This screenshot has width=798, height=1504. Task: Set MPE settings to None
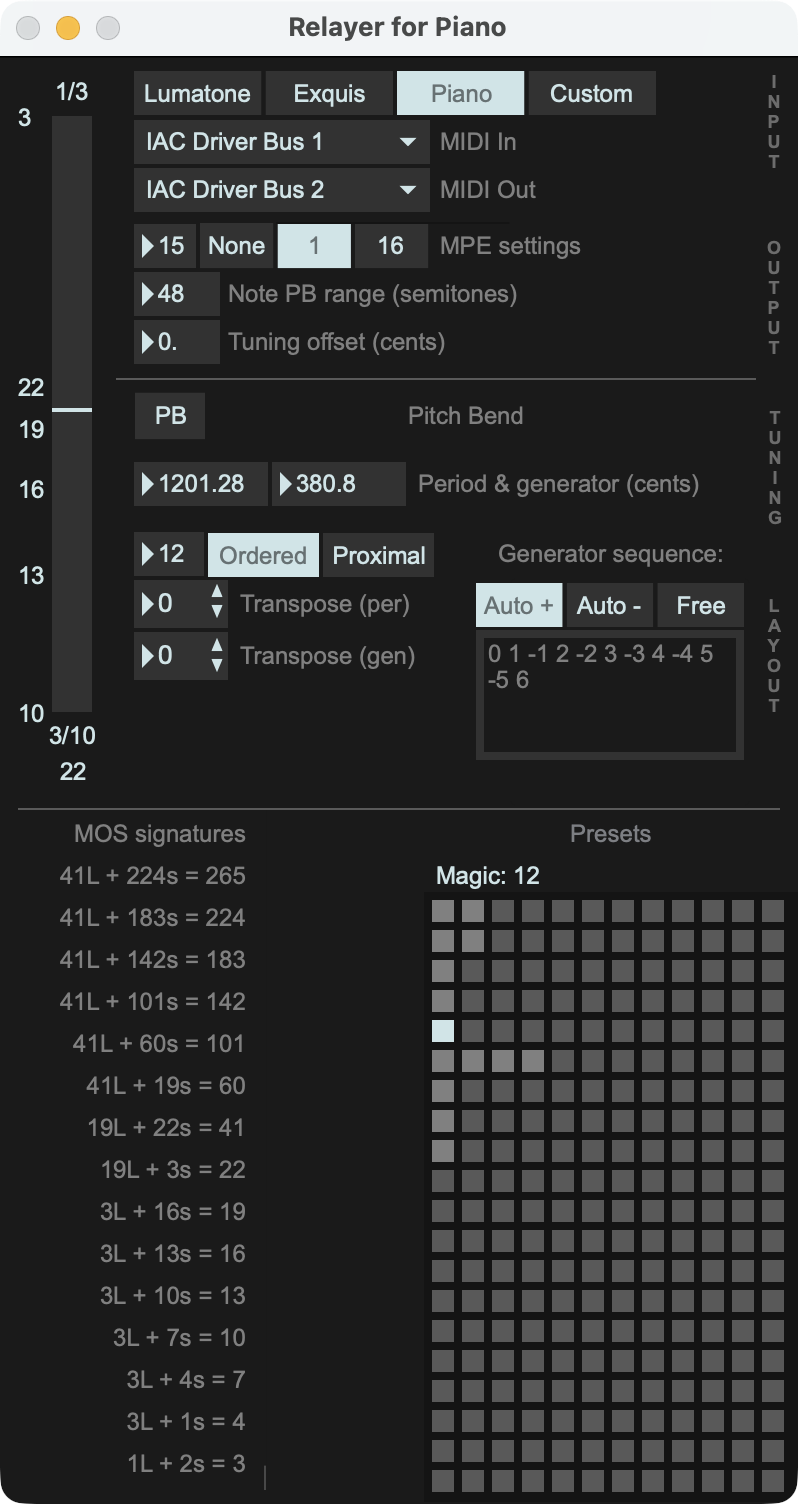236,246
